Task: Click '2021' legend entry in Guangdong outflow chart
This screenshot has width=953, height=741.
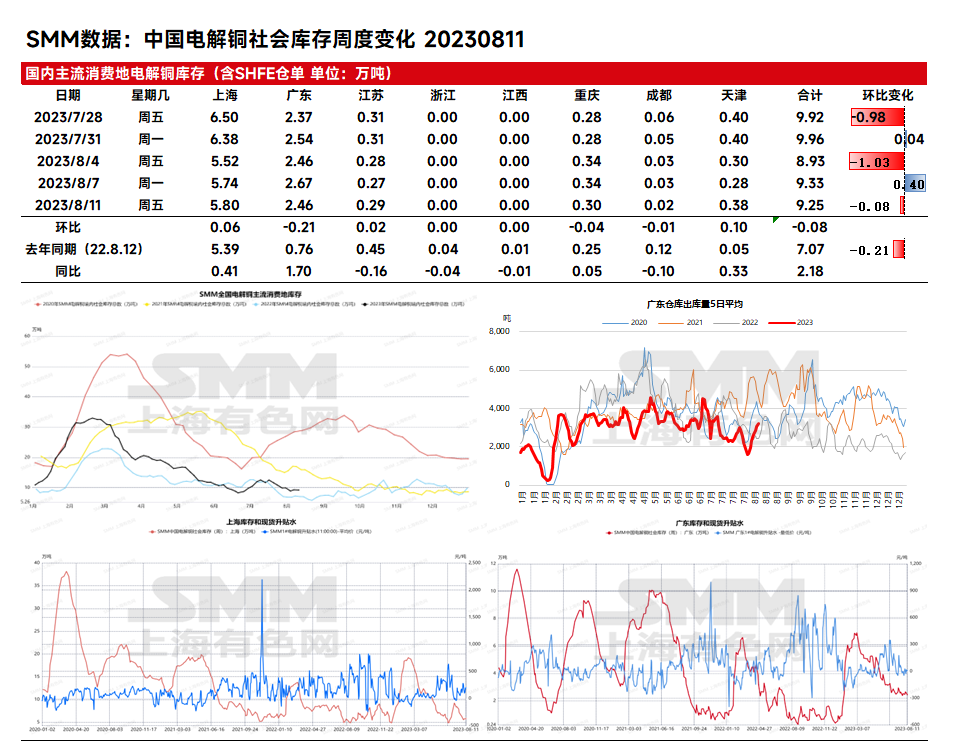Action: coord(681,322)
